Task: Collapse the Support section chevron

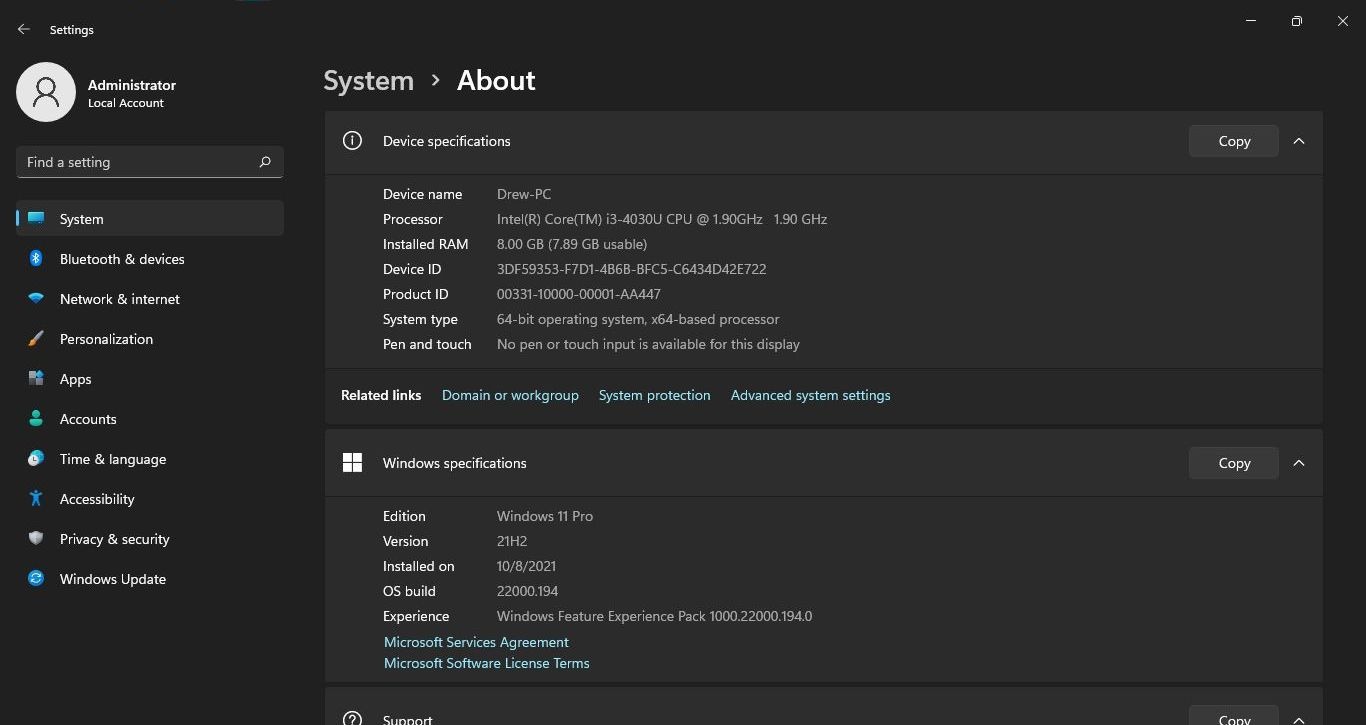Action: point(1299,718)
